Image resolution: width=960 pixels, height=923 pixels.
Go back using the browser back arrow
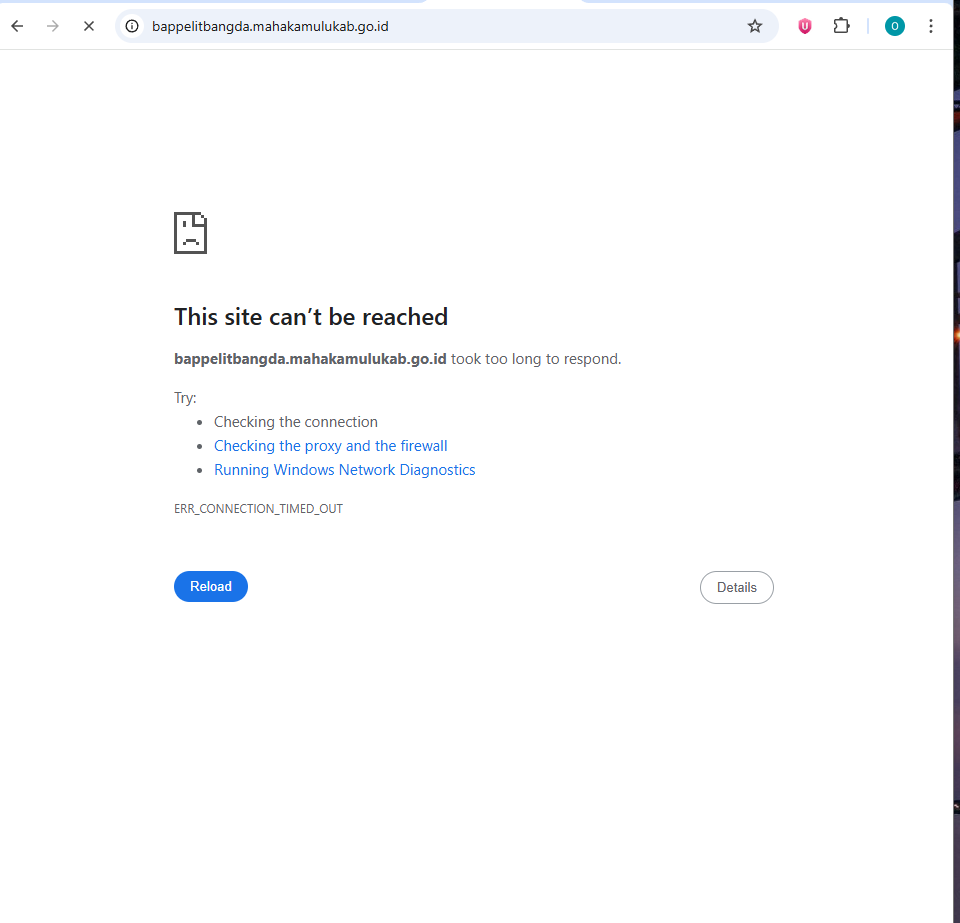17,26
